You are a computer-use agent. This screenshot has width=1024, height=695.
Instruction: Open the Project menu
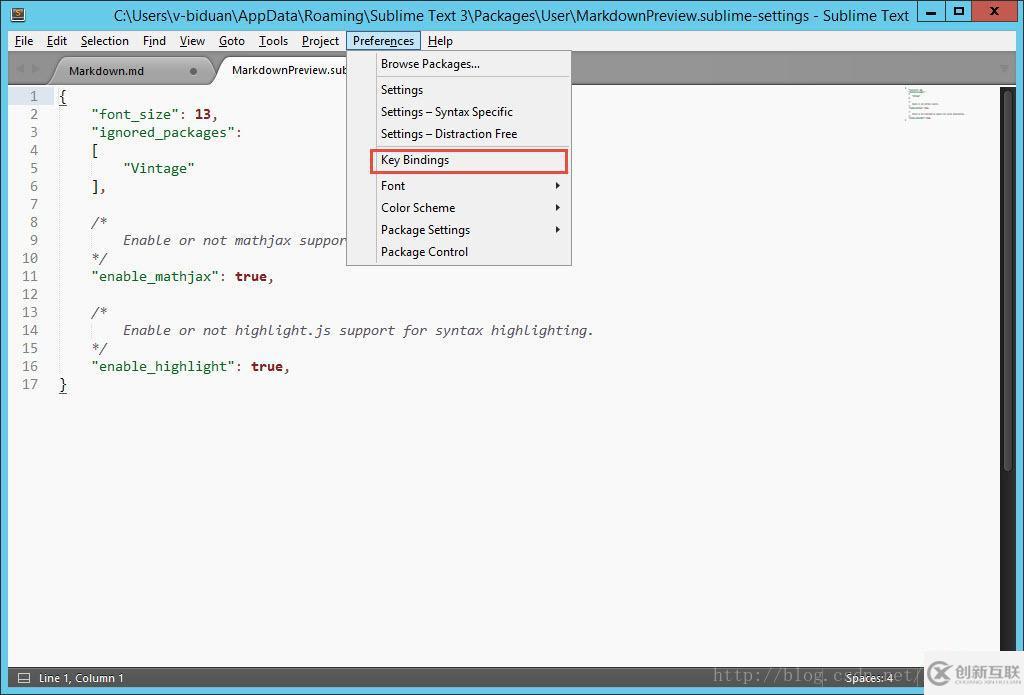[x=320, y=41]
